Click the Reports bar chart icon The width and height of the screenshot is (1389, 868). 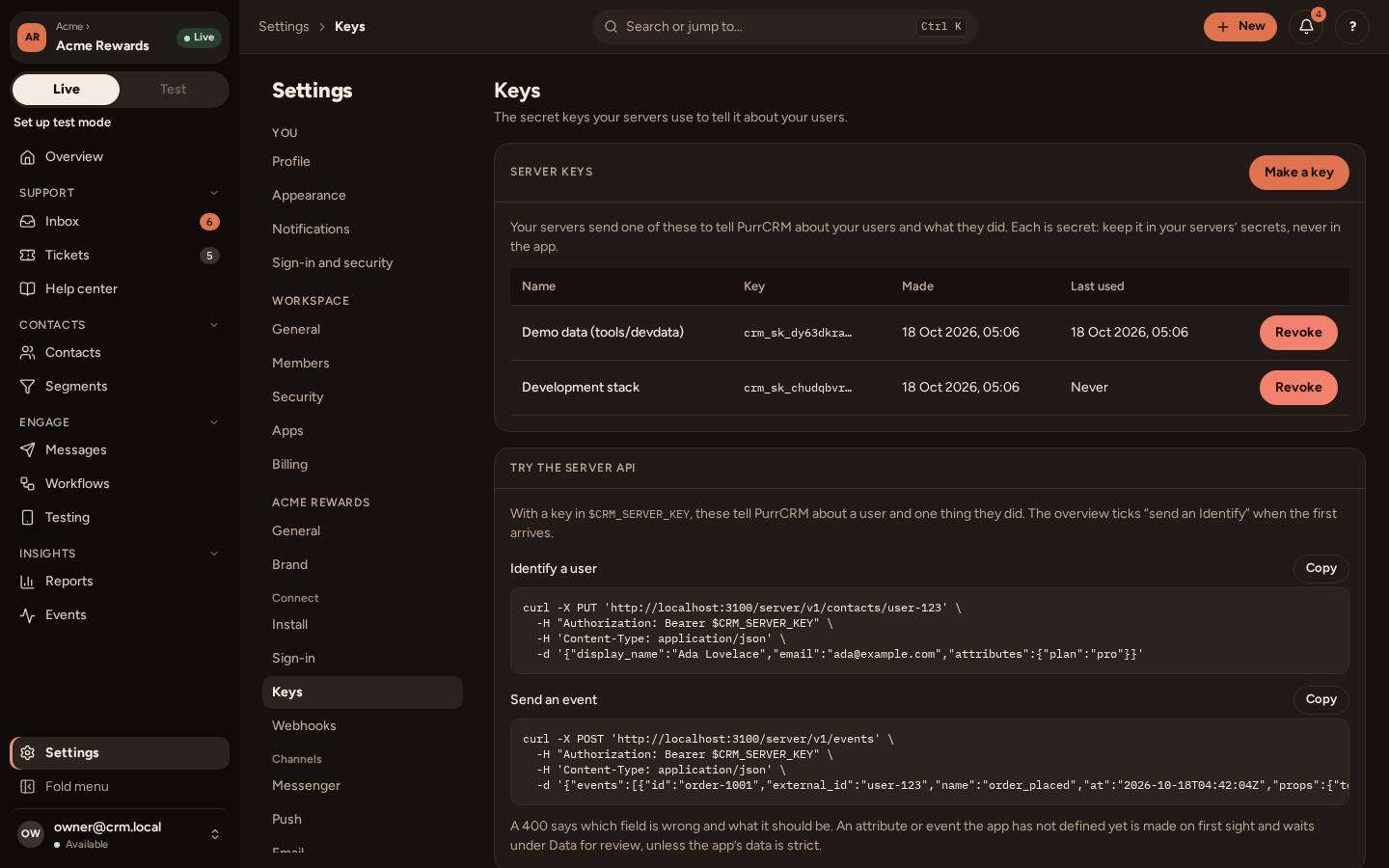pyautogui.click(x=28, y=582)
